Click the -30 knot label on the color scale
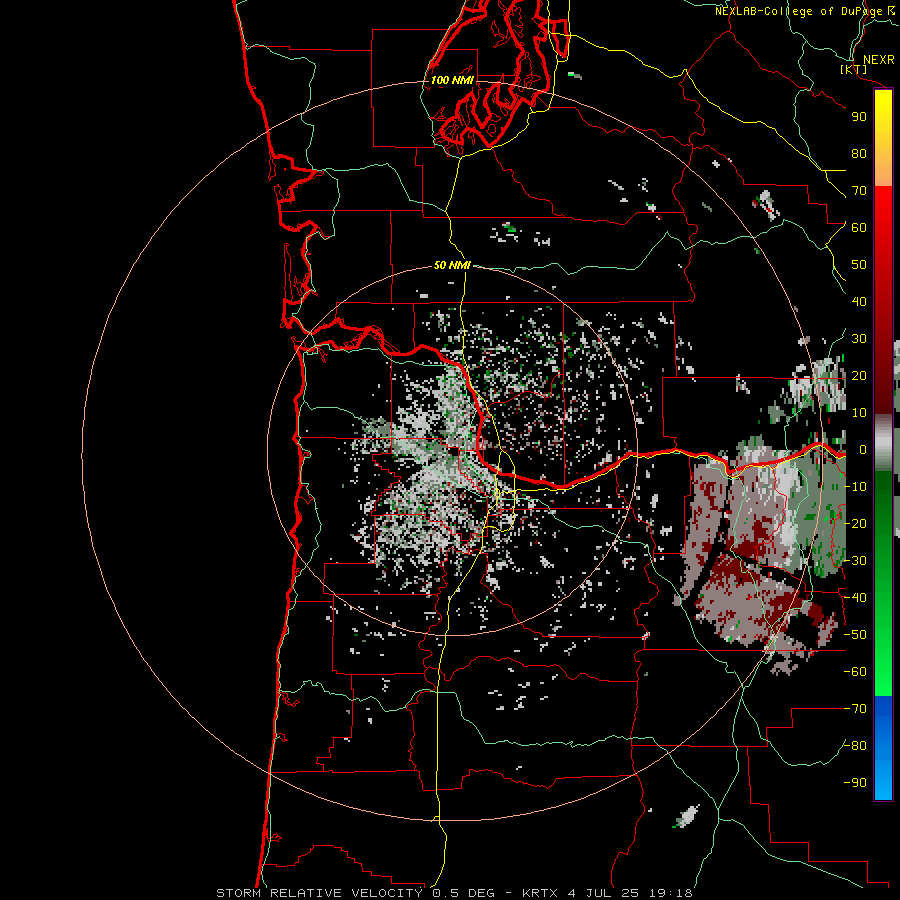Image resolution: width=900 pixels, height=900 pixels. [855, 561]
